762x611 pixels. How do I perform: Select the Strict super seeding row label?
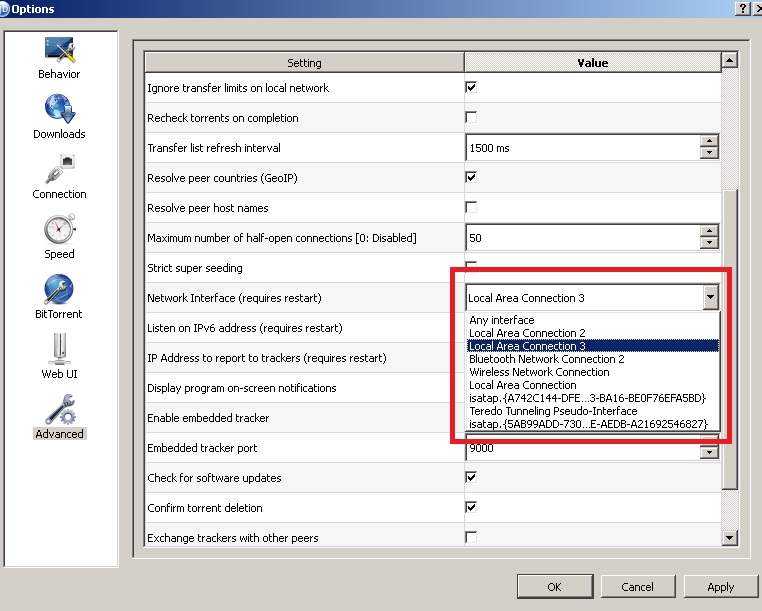(195, 268)
